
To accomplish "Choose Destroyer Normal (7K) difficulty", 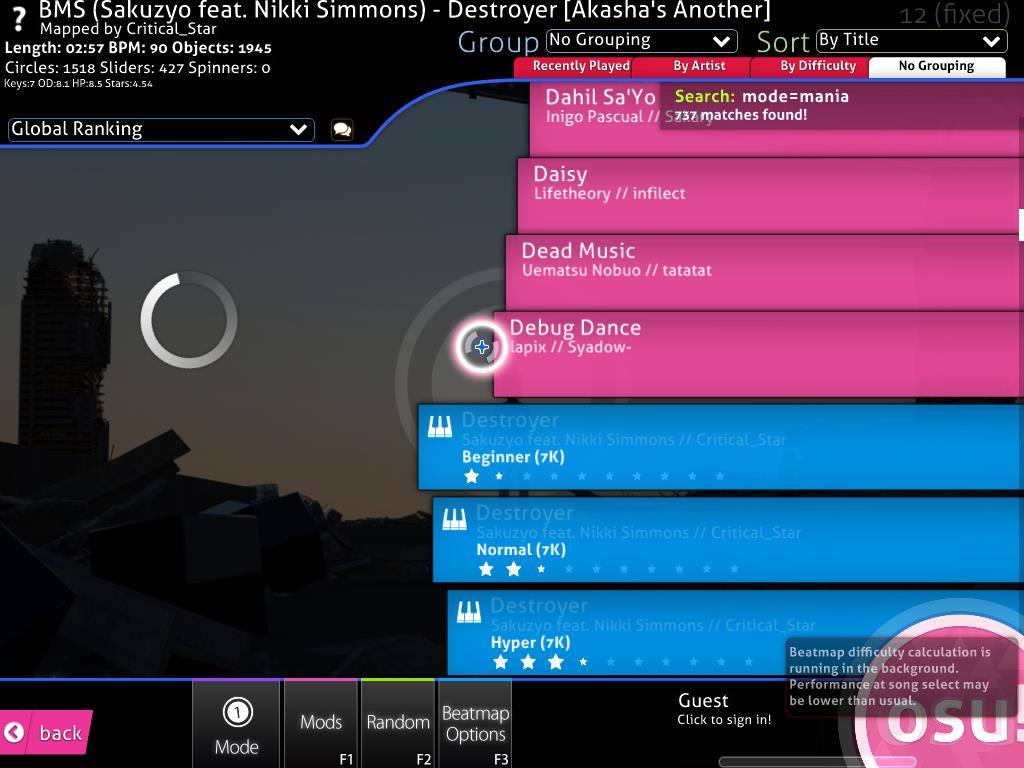I will coord(728,539).
